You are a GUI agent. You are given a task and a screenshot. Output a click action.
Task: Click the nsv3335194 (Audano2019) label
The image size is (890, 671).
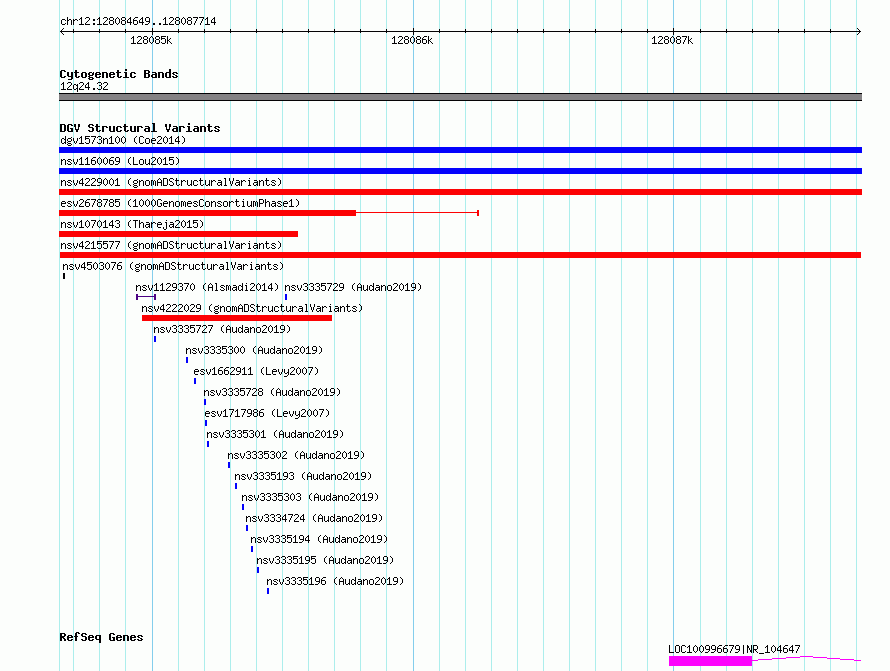(319, 539)
